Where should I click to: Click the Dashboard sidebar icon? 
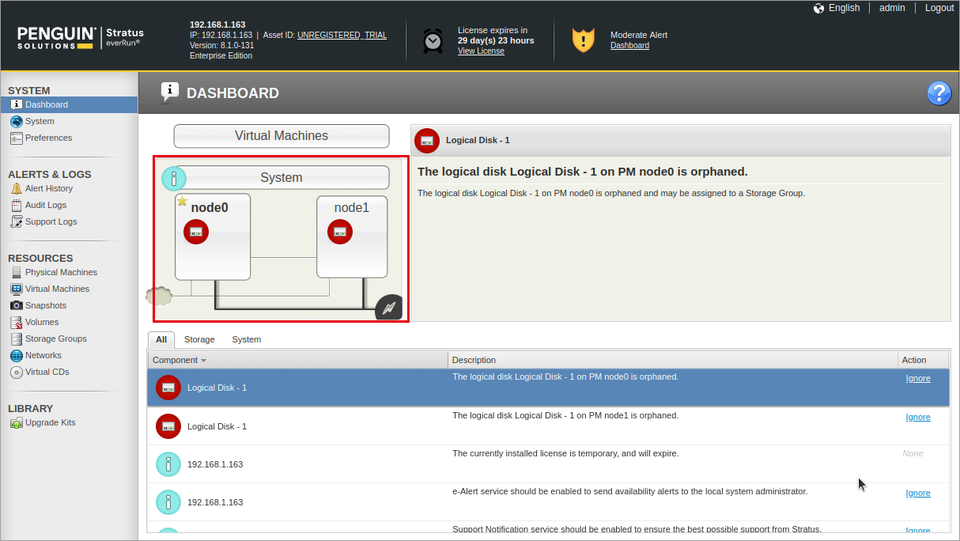click(x=17, y=105)
